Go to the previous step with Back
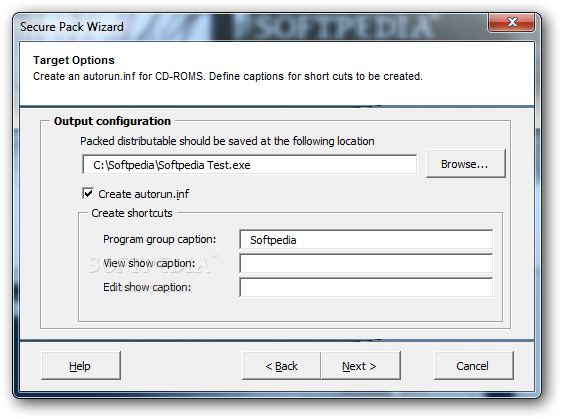This screenshot has height=419, width=562. (281, 366)
